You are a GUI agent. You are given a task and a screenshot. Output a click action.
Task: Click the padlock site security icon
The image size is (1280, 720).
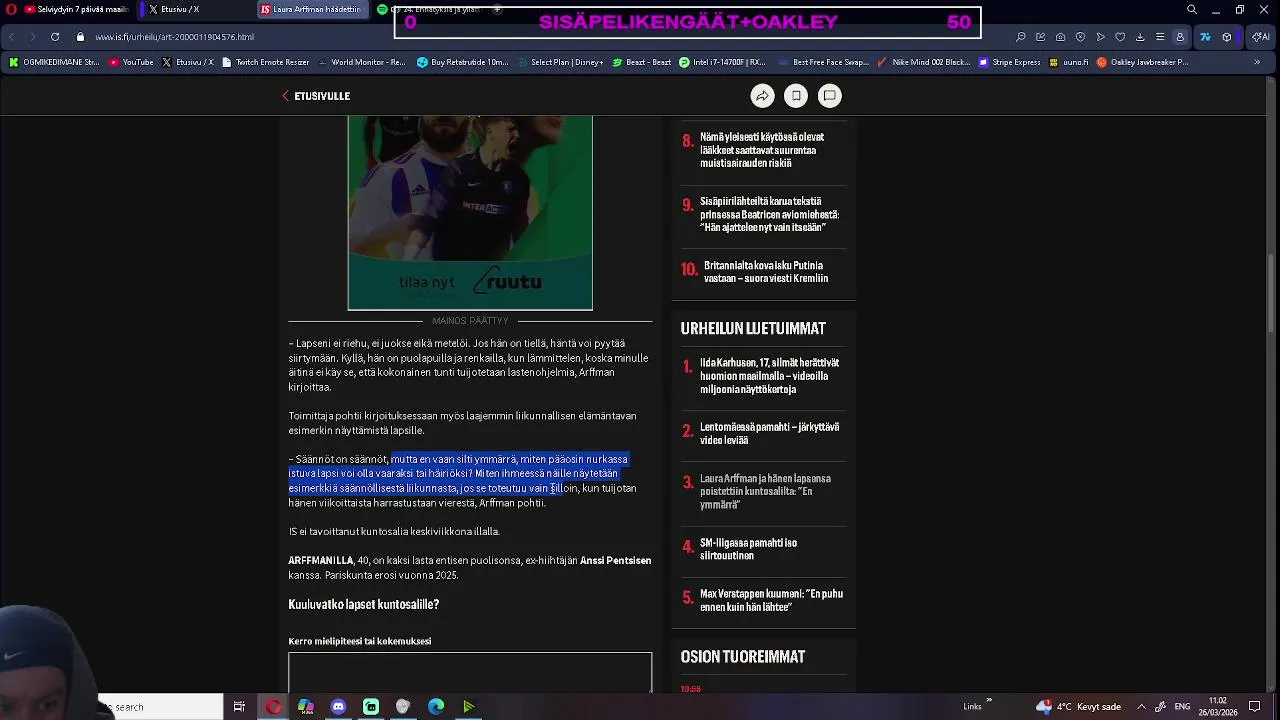pyautogui.click(x=81, y=37)
